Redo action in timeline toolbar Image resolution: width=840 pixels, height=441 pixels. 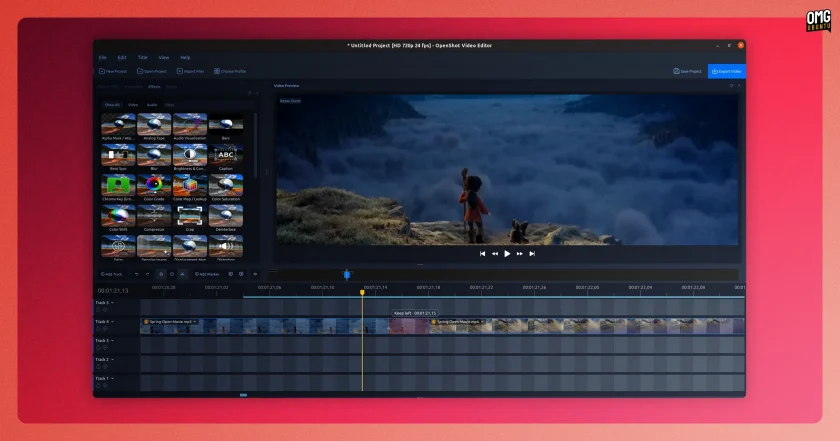147,274
